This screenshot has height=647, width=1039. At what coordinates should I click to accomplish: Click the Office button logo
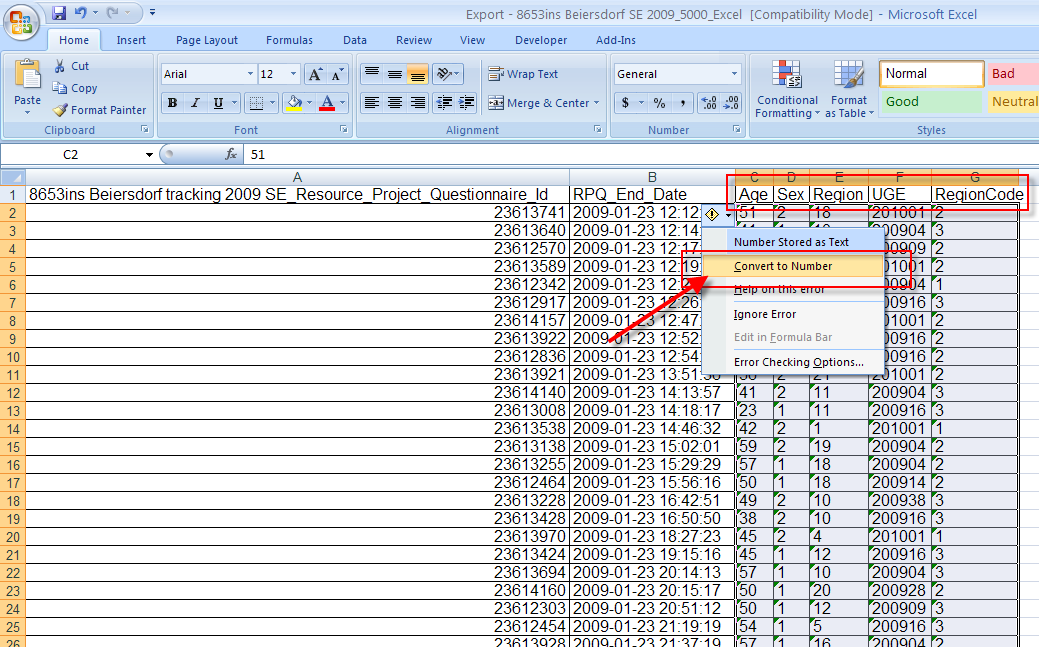(22, 20)
